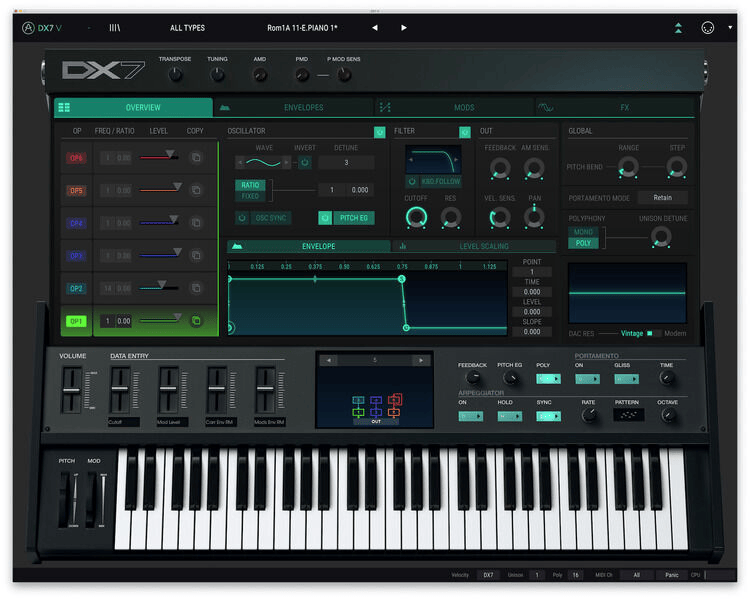Click the OP6 level slider
The height and width of the screenshot is (599, 750).
click(x=159, y=156)
